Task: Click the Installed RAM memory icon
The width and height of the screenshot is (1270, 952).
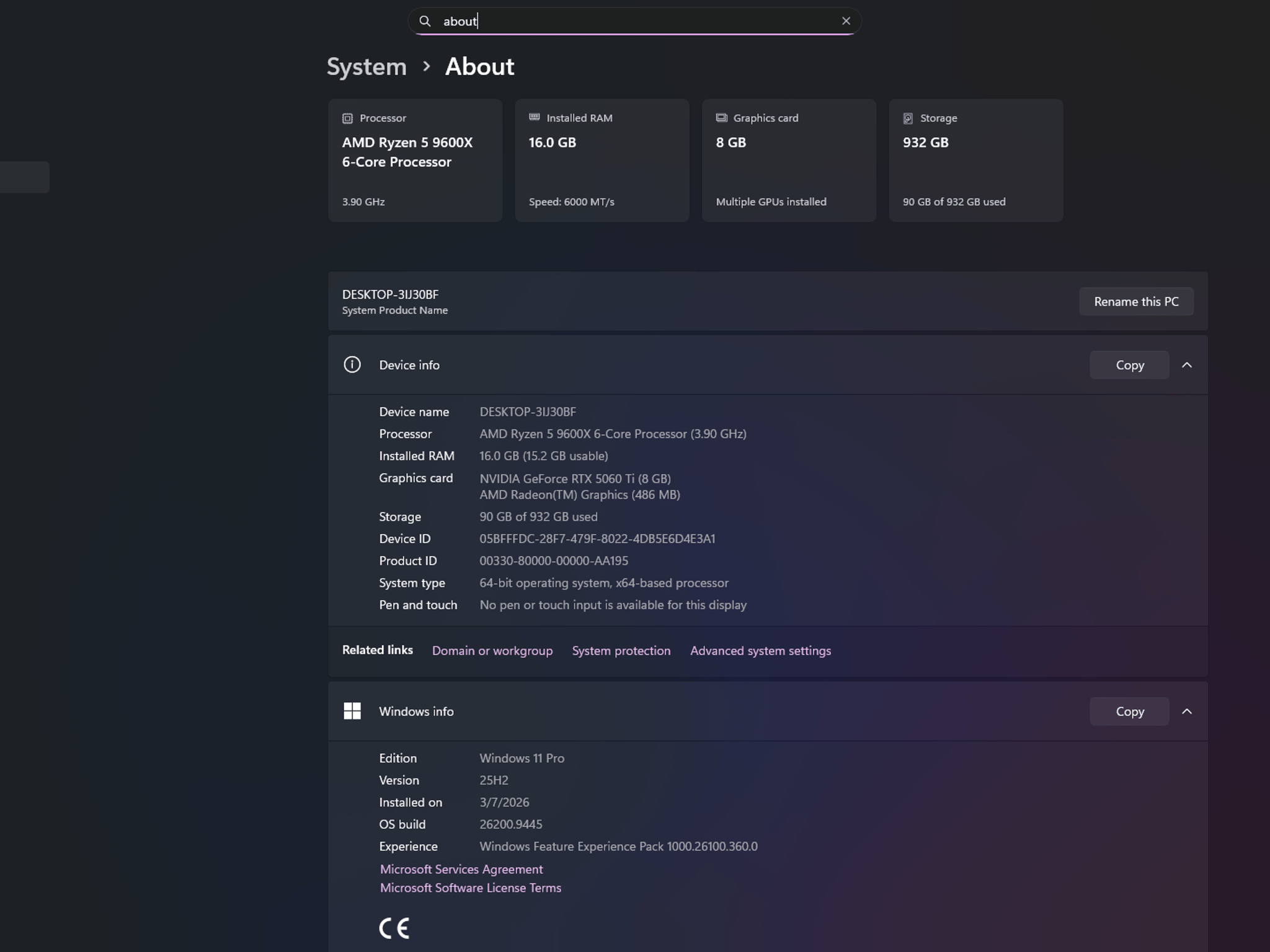Action: [x=534, y=117]
